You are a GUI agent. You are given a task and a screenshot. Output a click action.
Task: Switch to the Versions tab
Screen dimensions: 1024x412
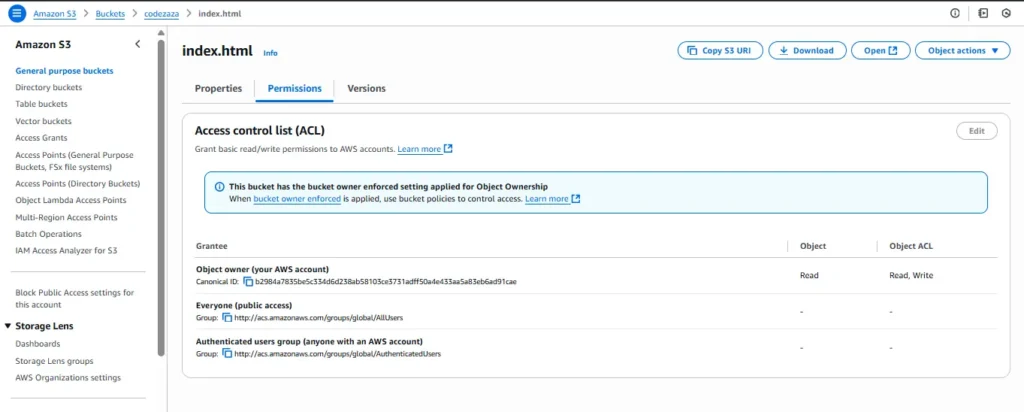(366, 88)
